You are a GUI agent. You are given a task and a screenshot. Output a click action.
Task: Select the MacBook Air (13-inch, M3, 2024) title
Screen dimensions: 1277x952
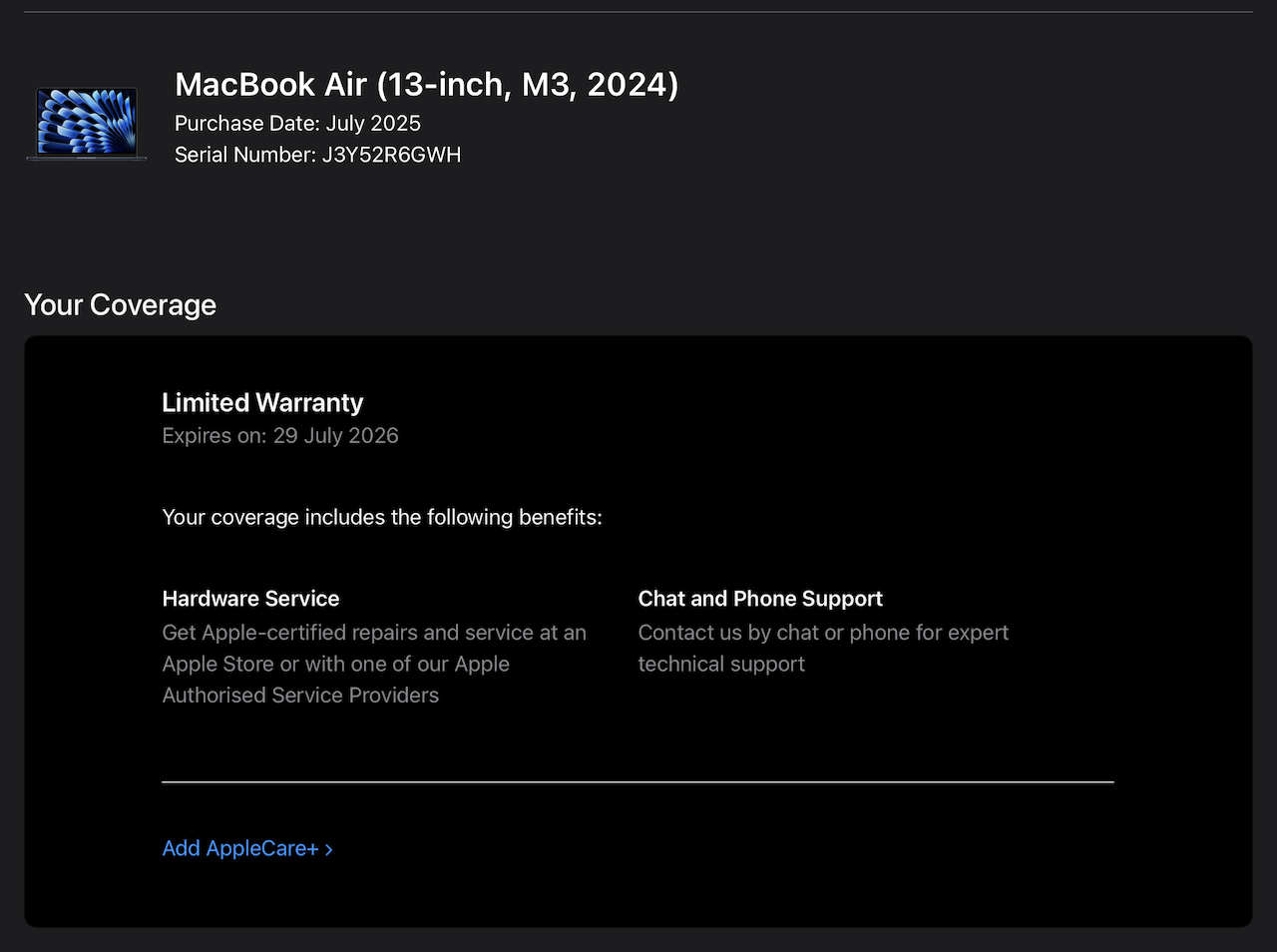pos(426,85)
